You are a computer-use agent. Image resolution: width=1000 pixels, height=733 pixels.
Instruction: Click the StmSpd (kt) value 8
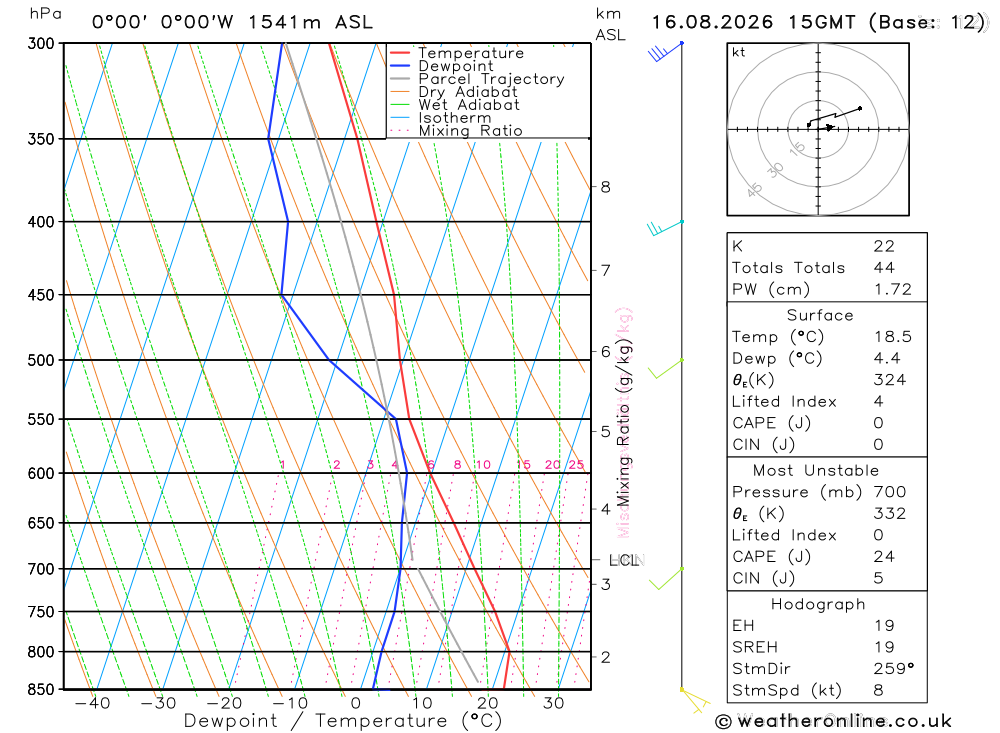[878, 690]
